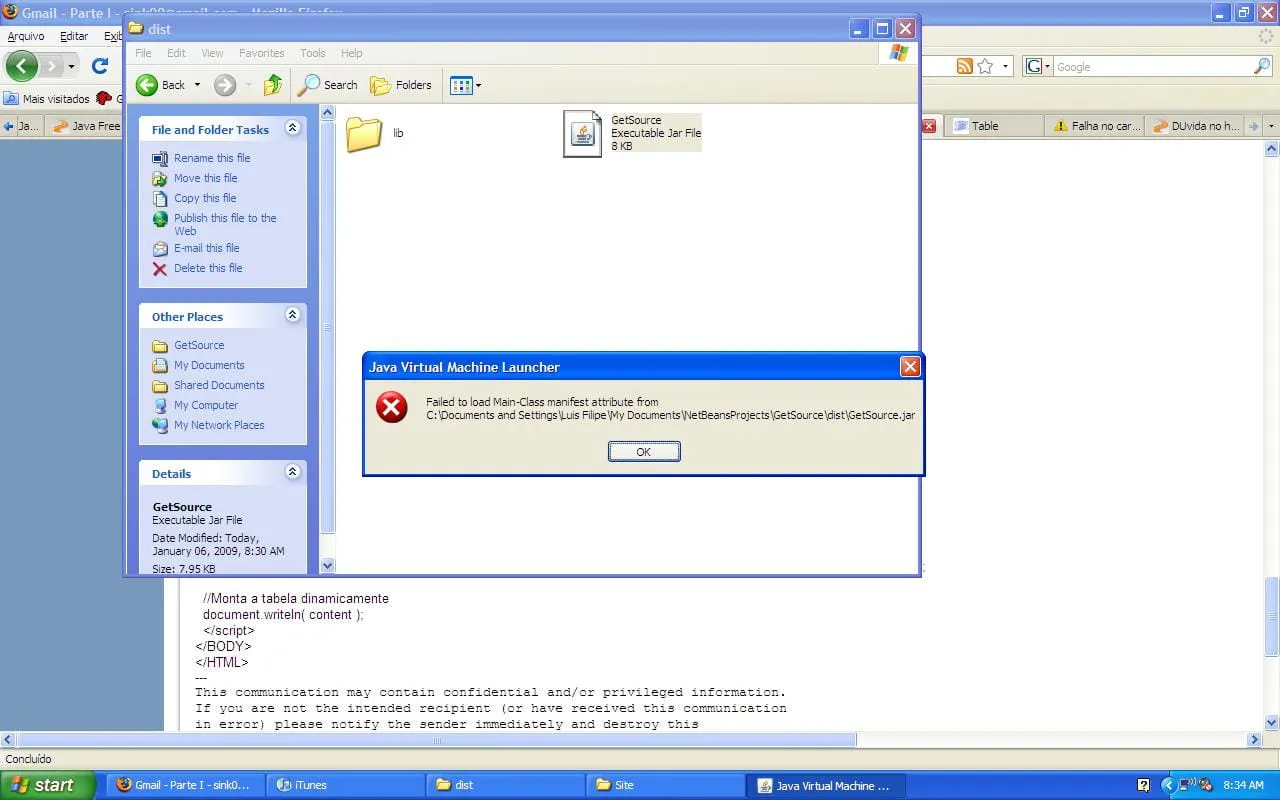Switch to the Site folder taskbar button
Screen dimensions: 1280x800
664,785
